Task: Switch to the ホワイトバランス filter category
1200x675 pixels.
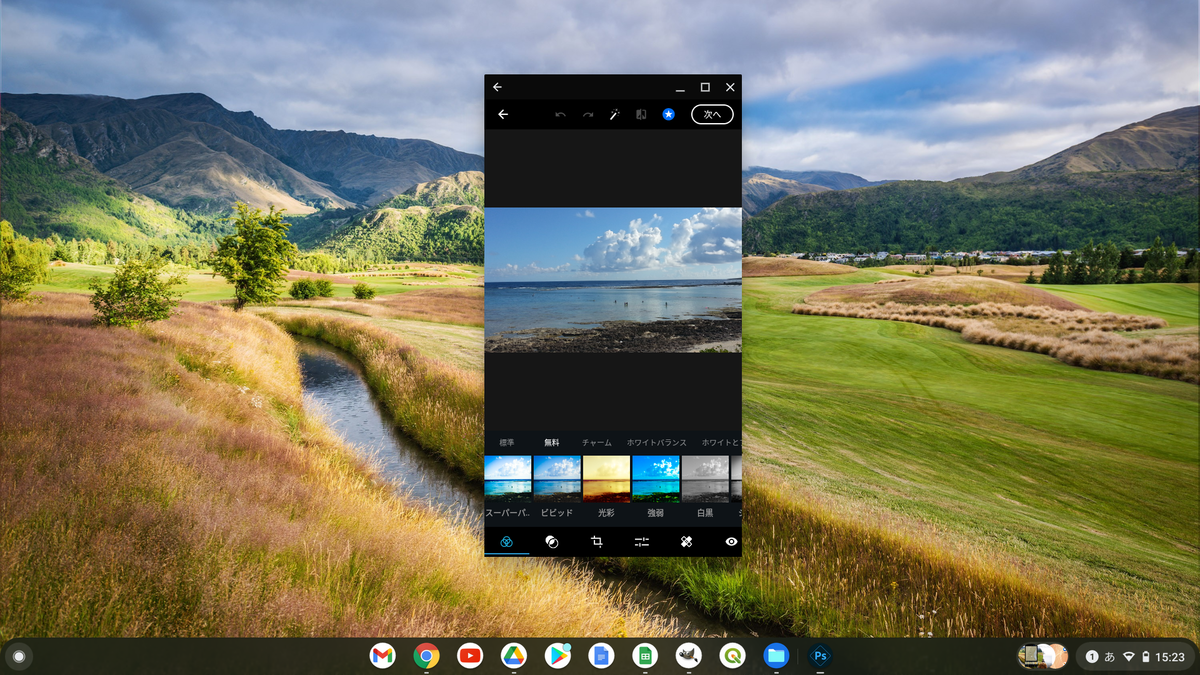Action: (x=657, y=442)
